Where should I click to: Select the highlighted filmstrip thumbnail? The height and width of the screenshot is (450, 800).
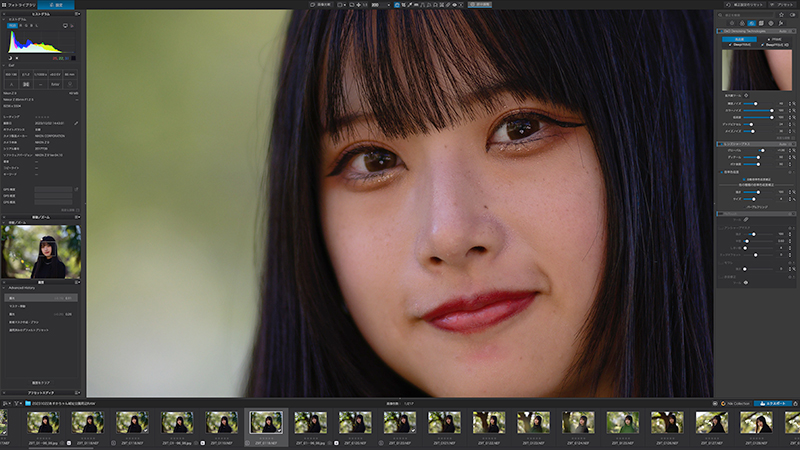(266, 422)
